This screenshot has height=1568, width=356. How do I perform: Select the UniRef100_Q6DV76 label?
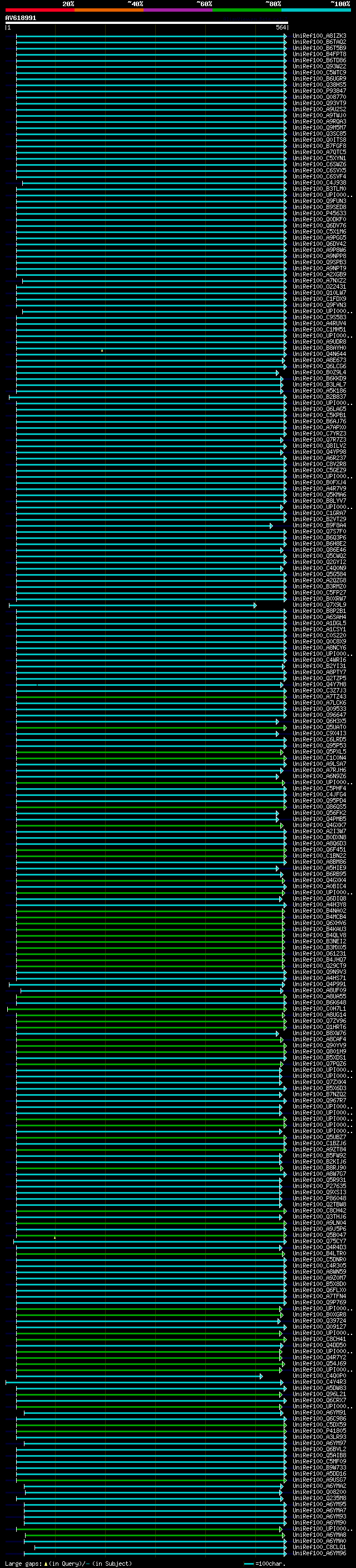point(319,225)
